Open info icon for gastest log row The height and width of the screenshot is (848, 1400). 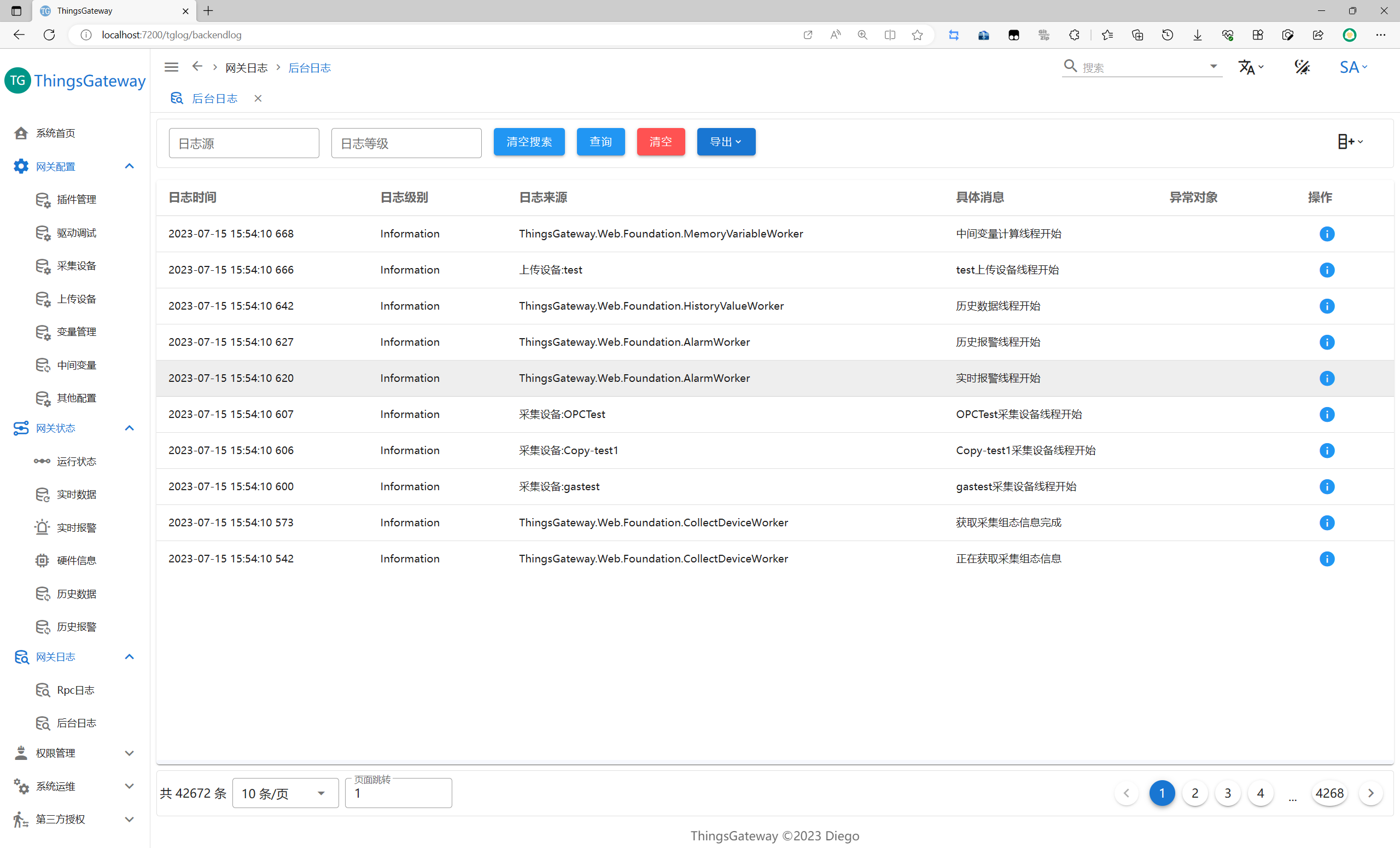(x=1326, y=486)
